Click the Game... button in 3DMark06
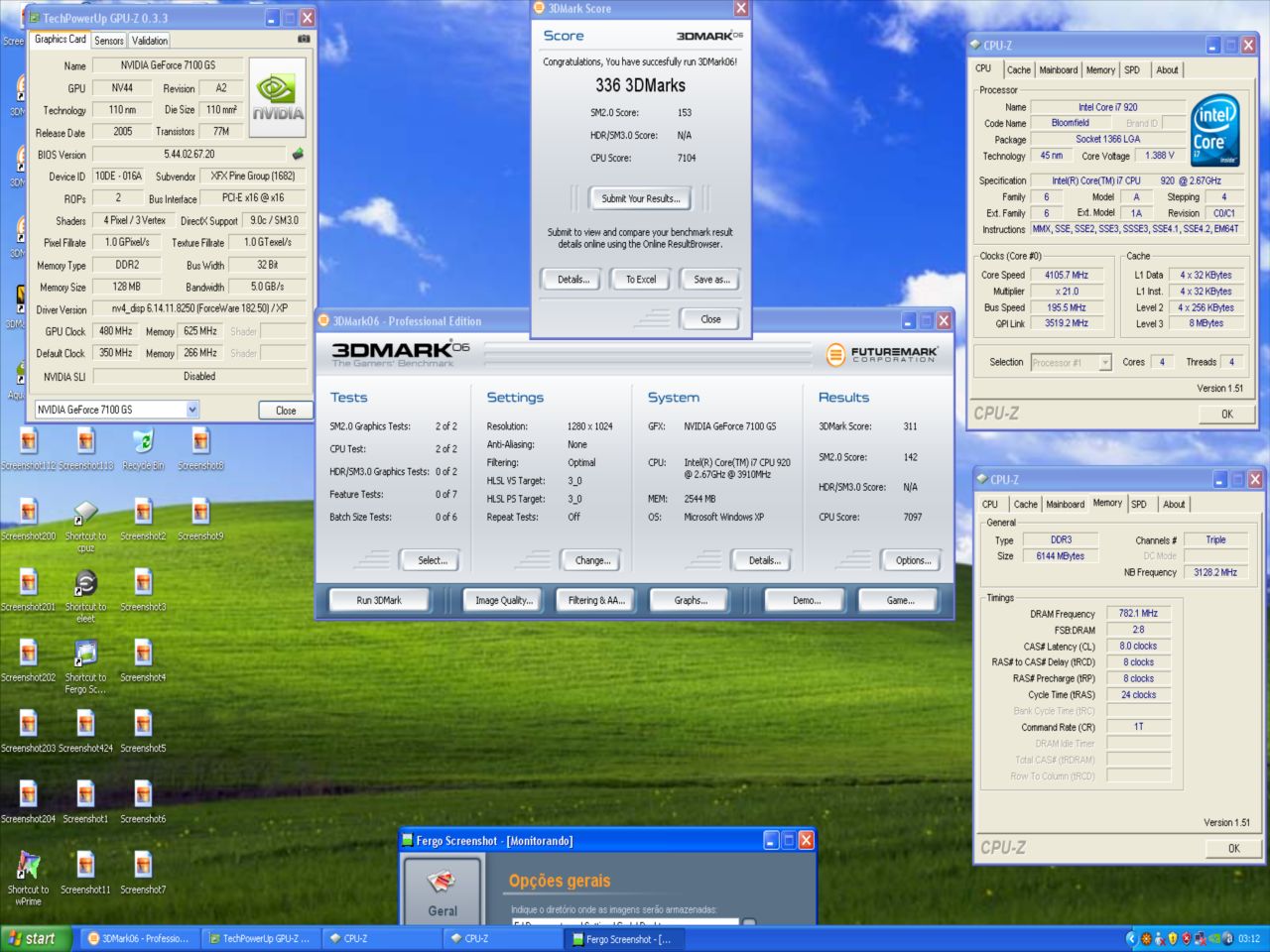 900,601
